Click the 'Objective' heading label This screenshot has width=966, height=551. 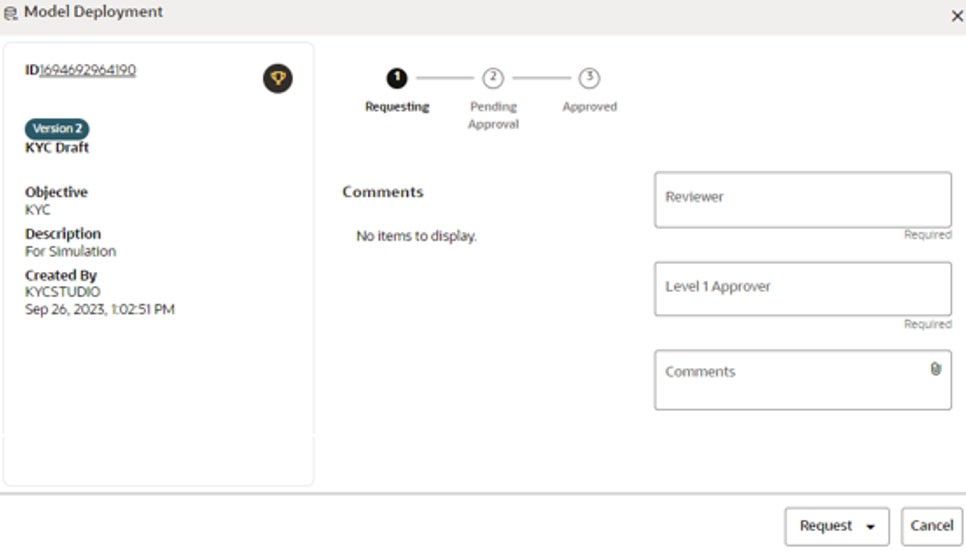click(56, 192)
